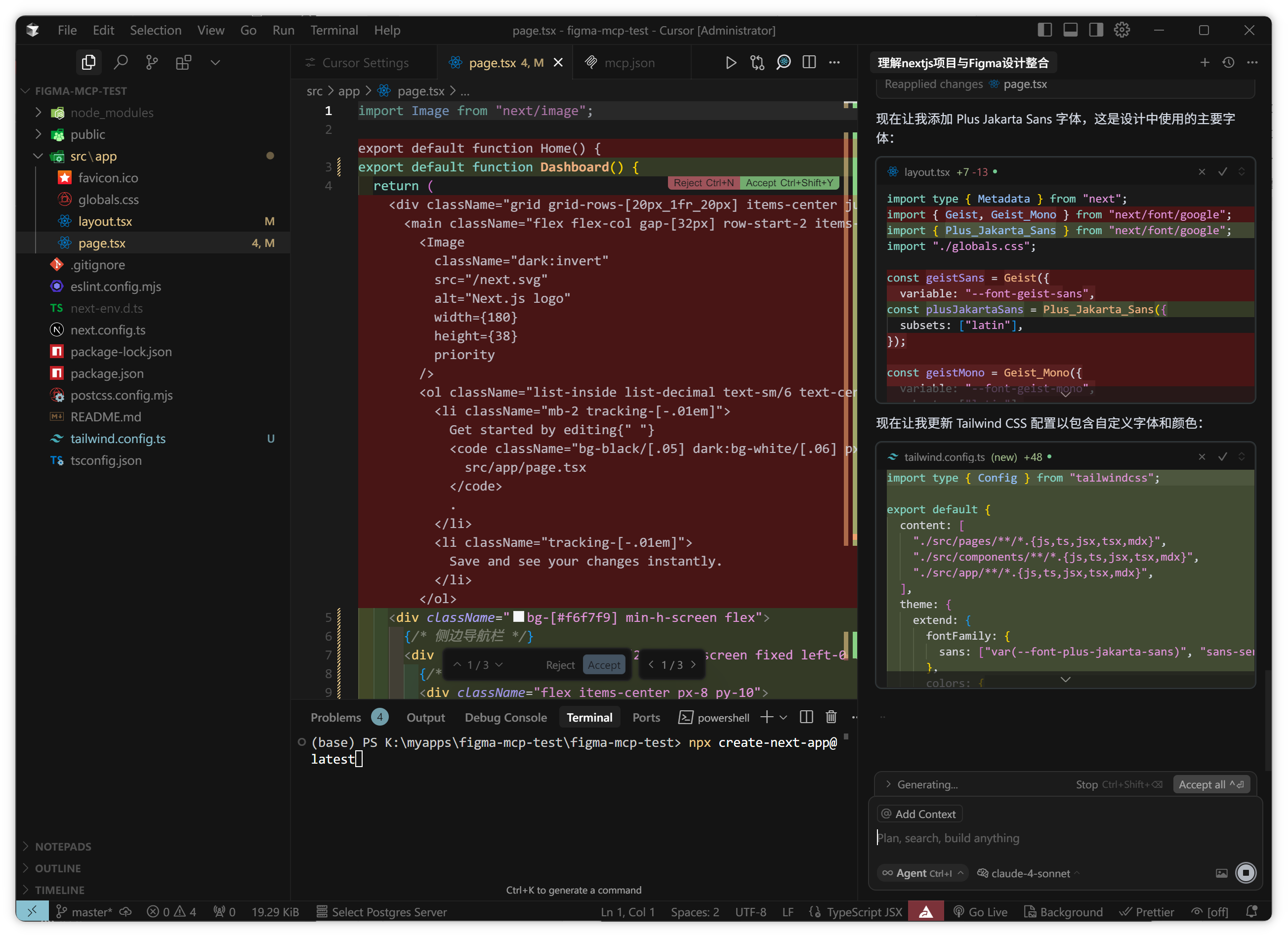
Task: Click Accept all button
Action: tap(1211, 785)
